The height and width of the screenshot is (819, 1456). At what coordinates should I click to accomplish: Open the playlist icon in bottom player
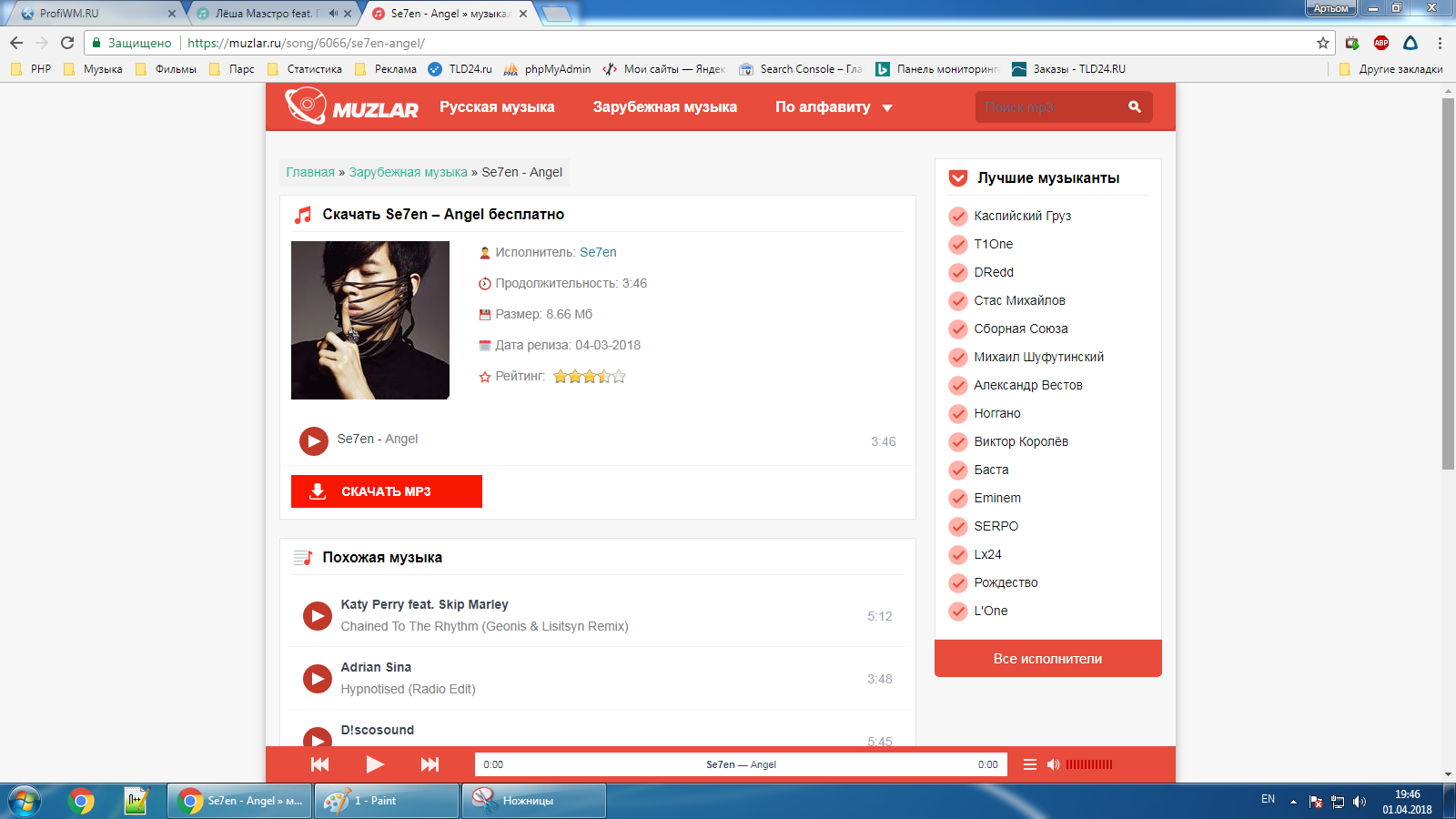click(1030, 764)
